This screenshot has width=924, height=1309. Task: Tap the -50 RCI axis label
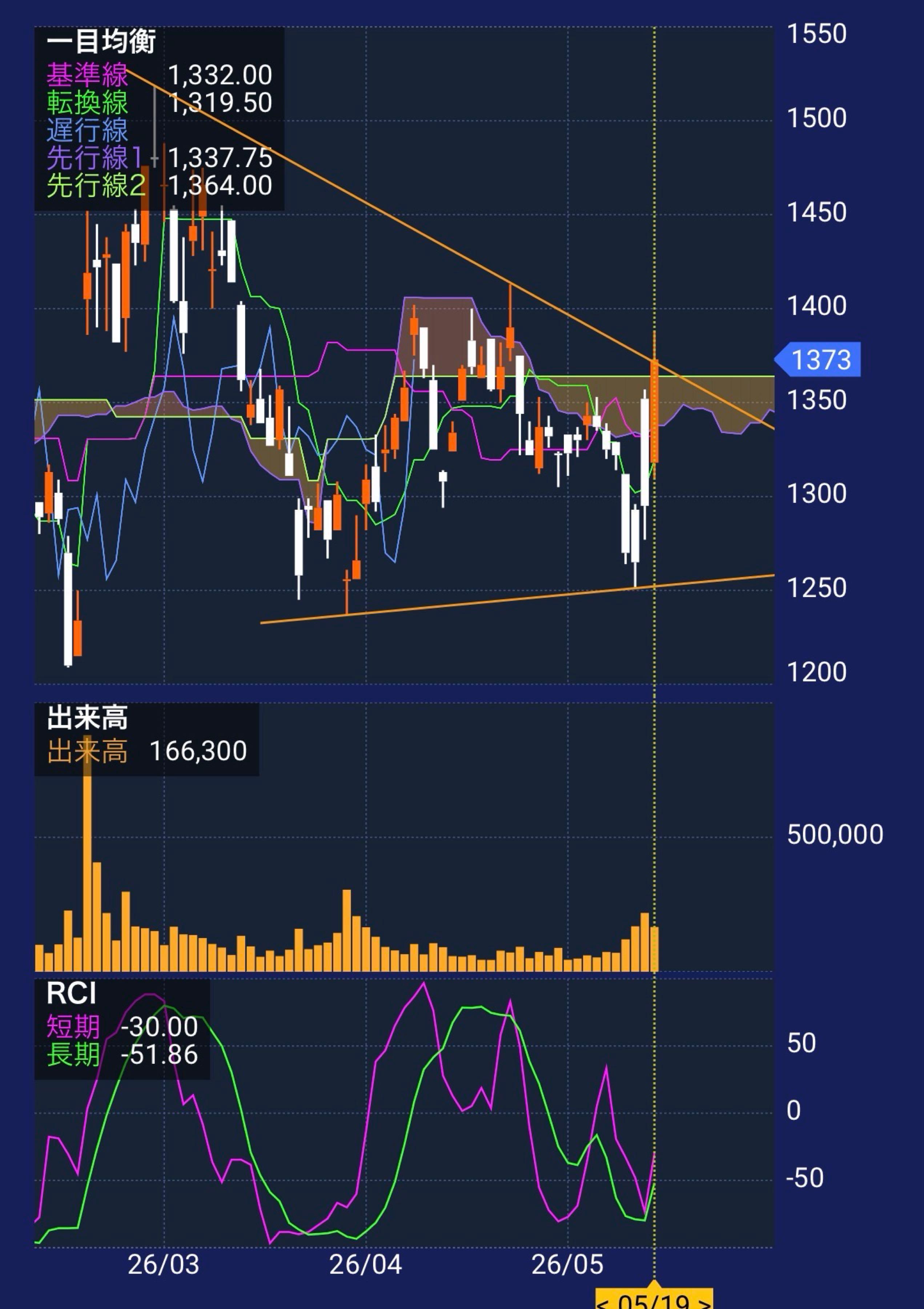coord(804,1177)
